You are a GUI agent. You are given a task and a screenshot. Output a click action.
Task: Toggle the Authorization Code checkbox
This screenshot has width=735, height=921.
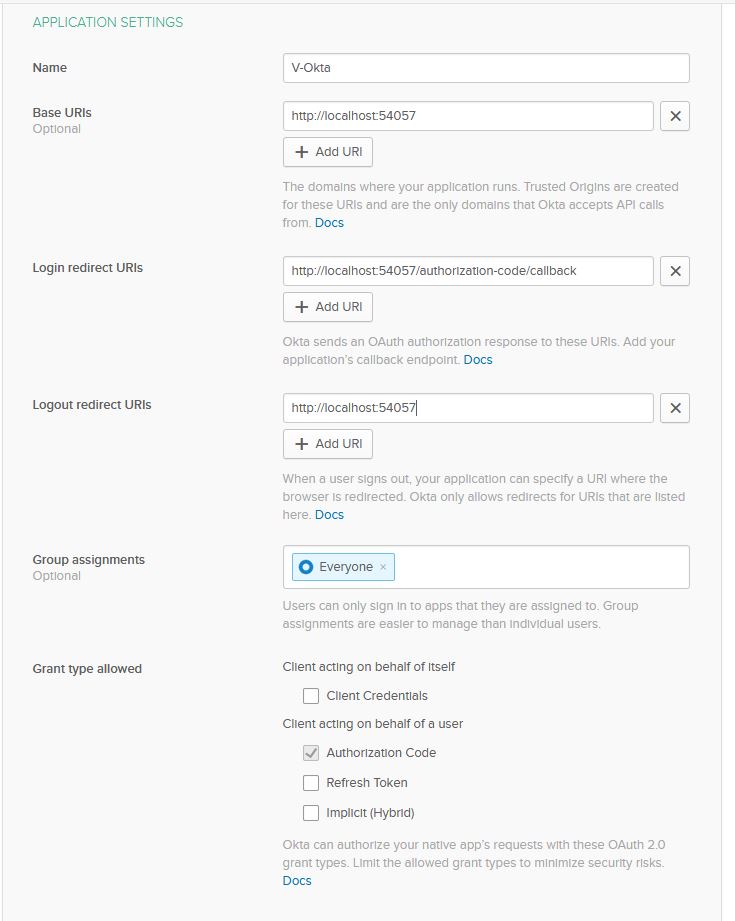coord(311,753)
